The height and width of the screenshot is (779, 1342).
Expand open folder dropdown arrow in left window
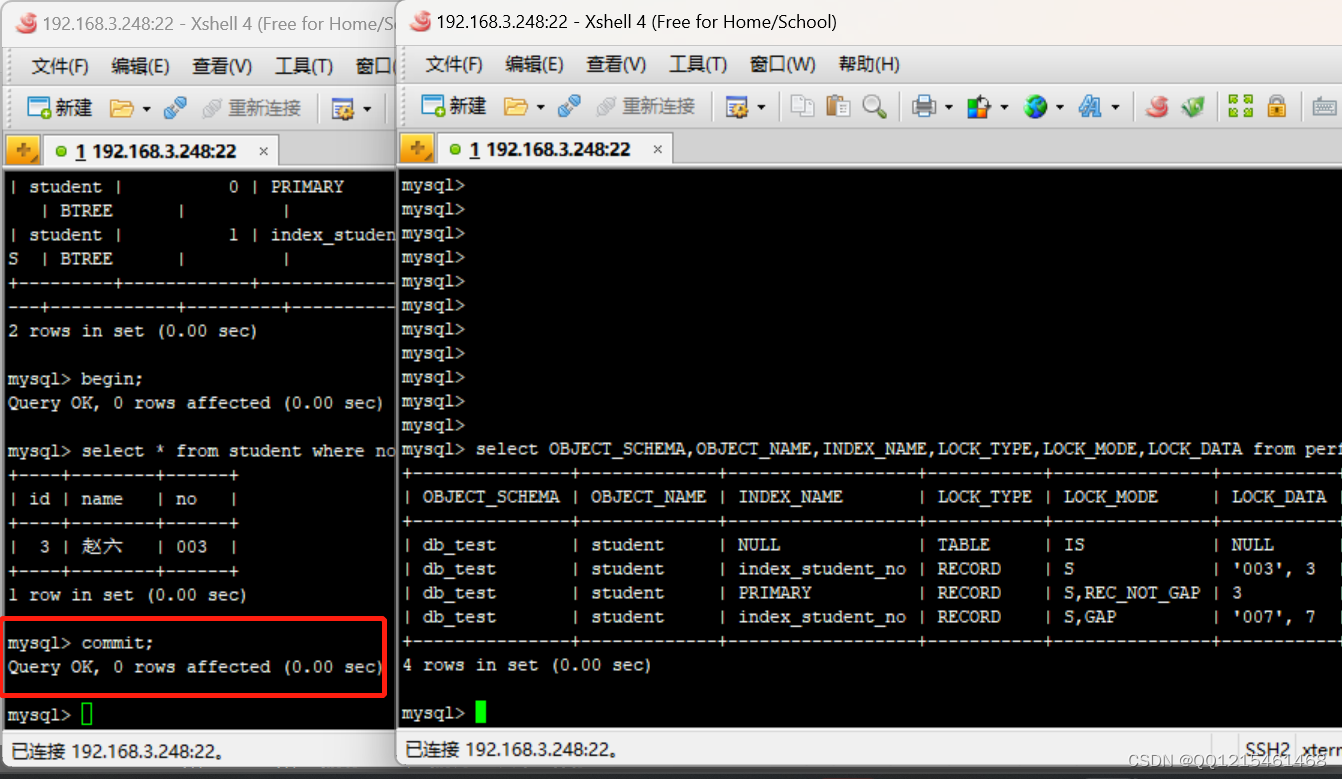coord(146,109)
